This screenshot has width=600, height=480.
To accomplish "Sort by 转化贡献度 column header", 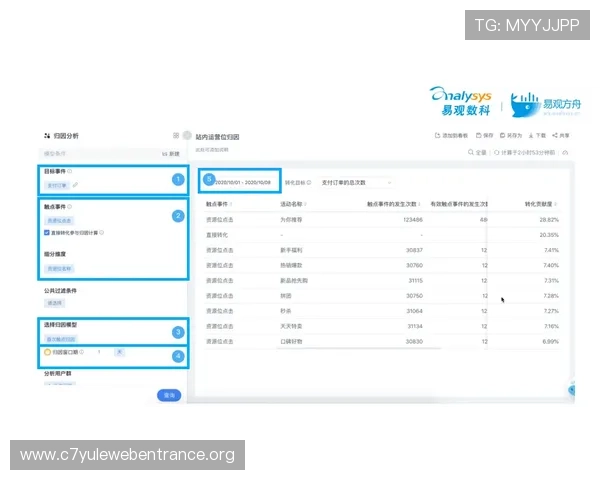I will [541, 204].
